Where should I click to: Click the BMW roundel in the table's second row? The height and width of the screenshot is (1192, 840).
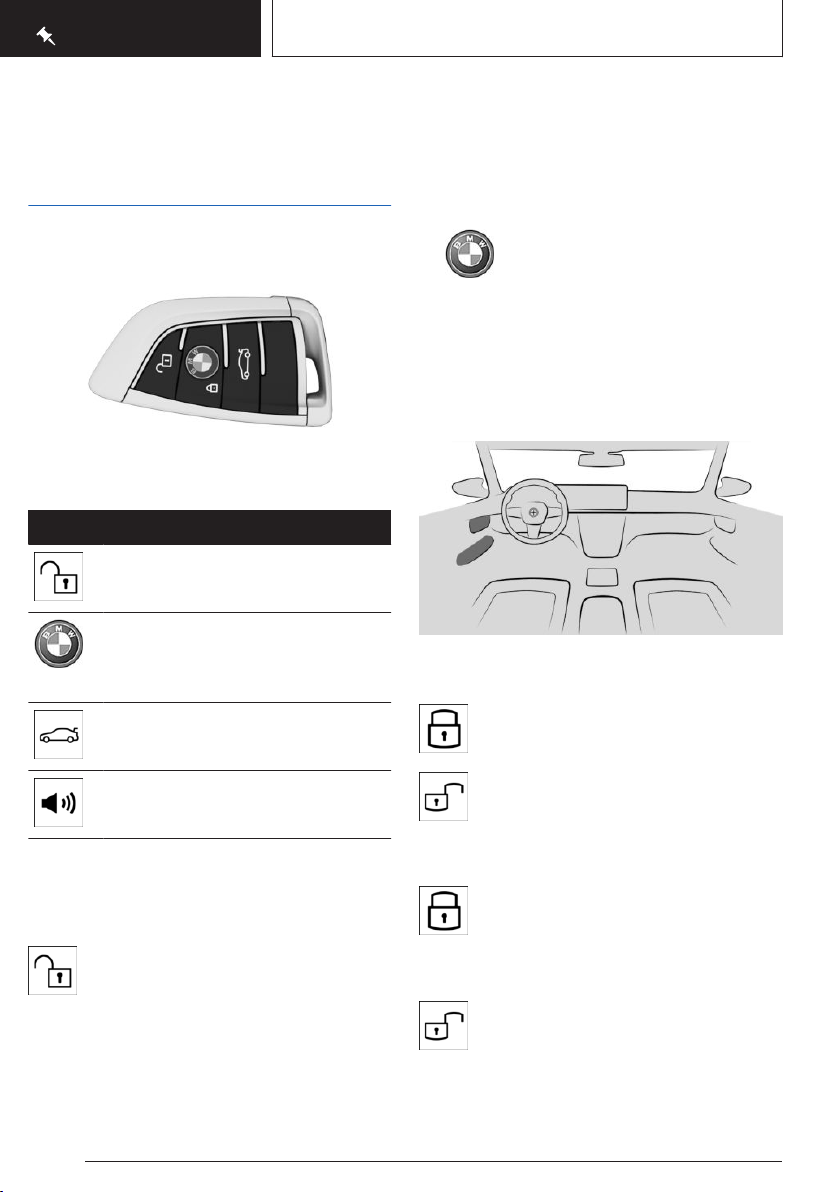click(59, 644)
